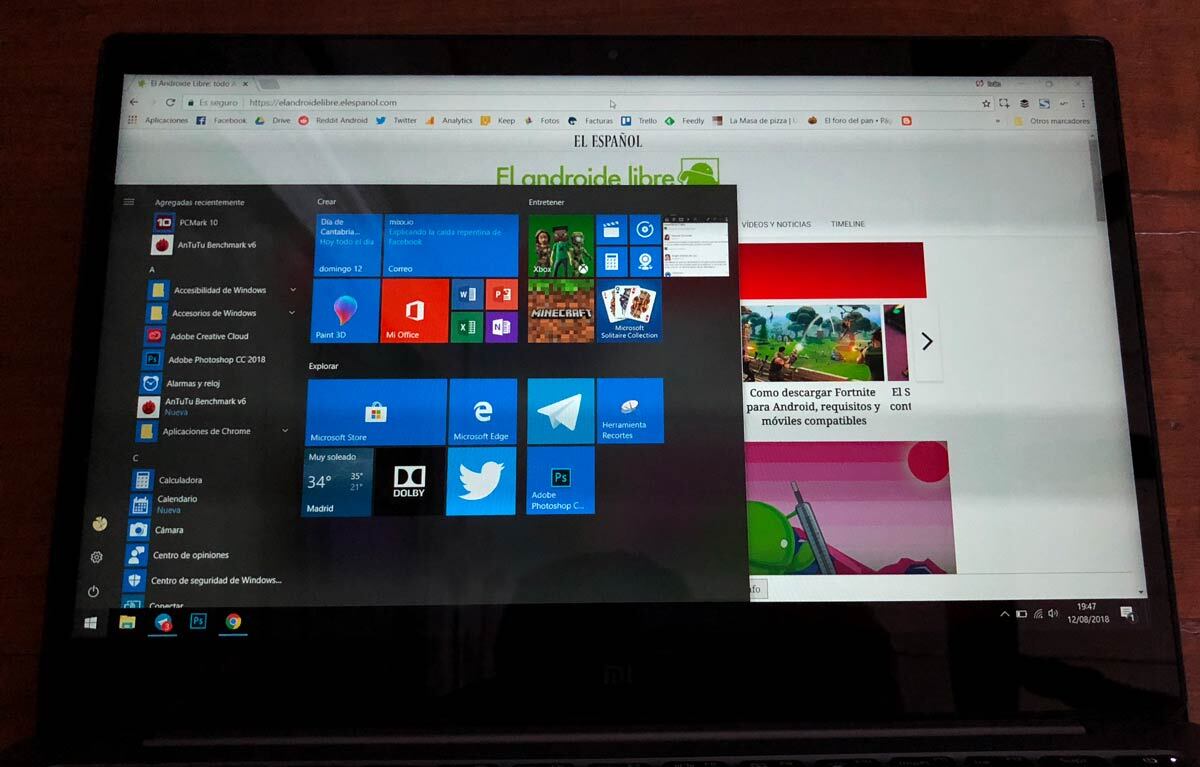Launch the Cámara app
Image resolution: width=1200 pixels, height=767 pixels.
pos(156,530)
